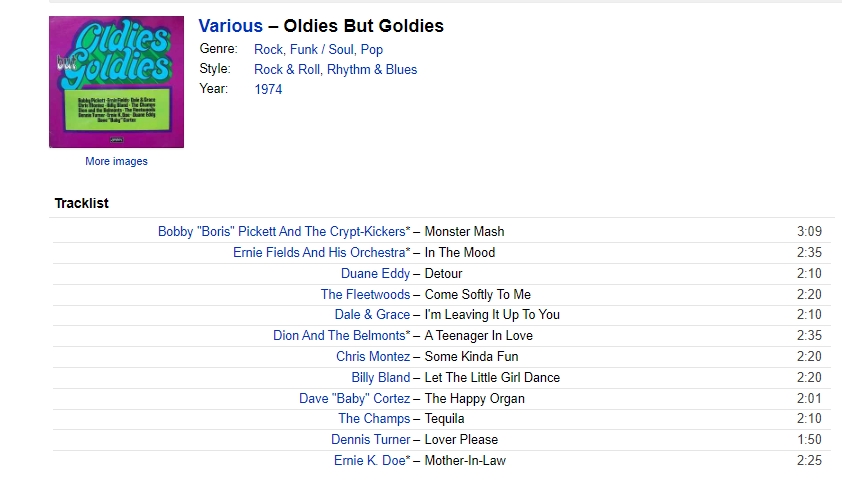842x485 pixels.
Task: Click the 1974 year link
Action: pyautogui.click(x=268, y=89)
